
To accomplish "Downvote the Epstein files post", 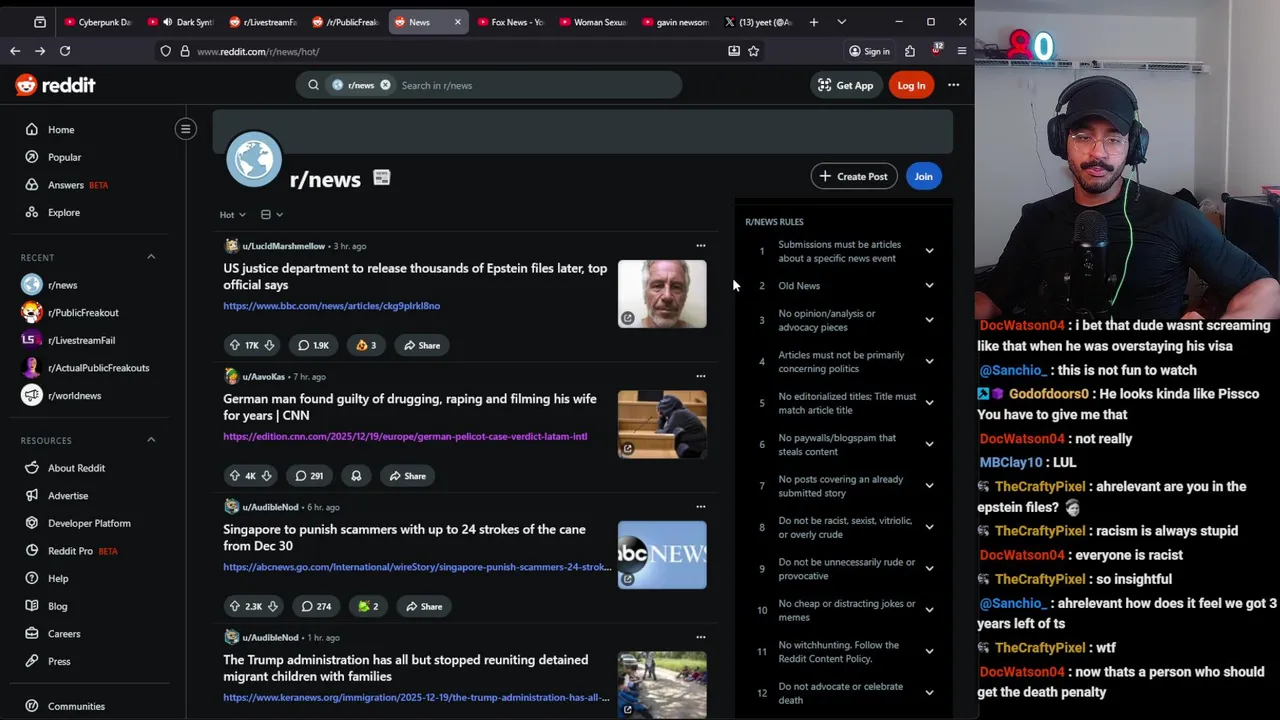I will pos(269,345).
